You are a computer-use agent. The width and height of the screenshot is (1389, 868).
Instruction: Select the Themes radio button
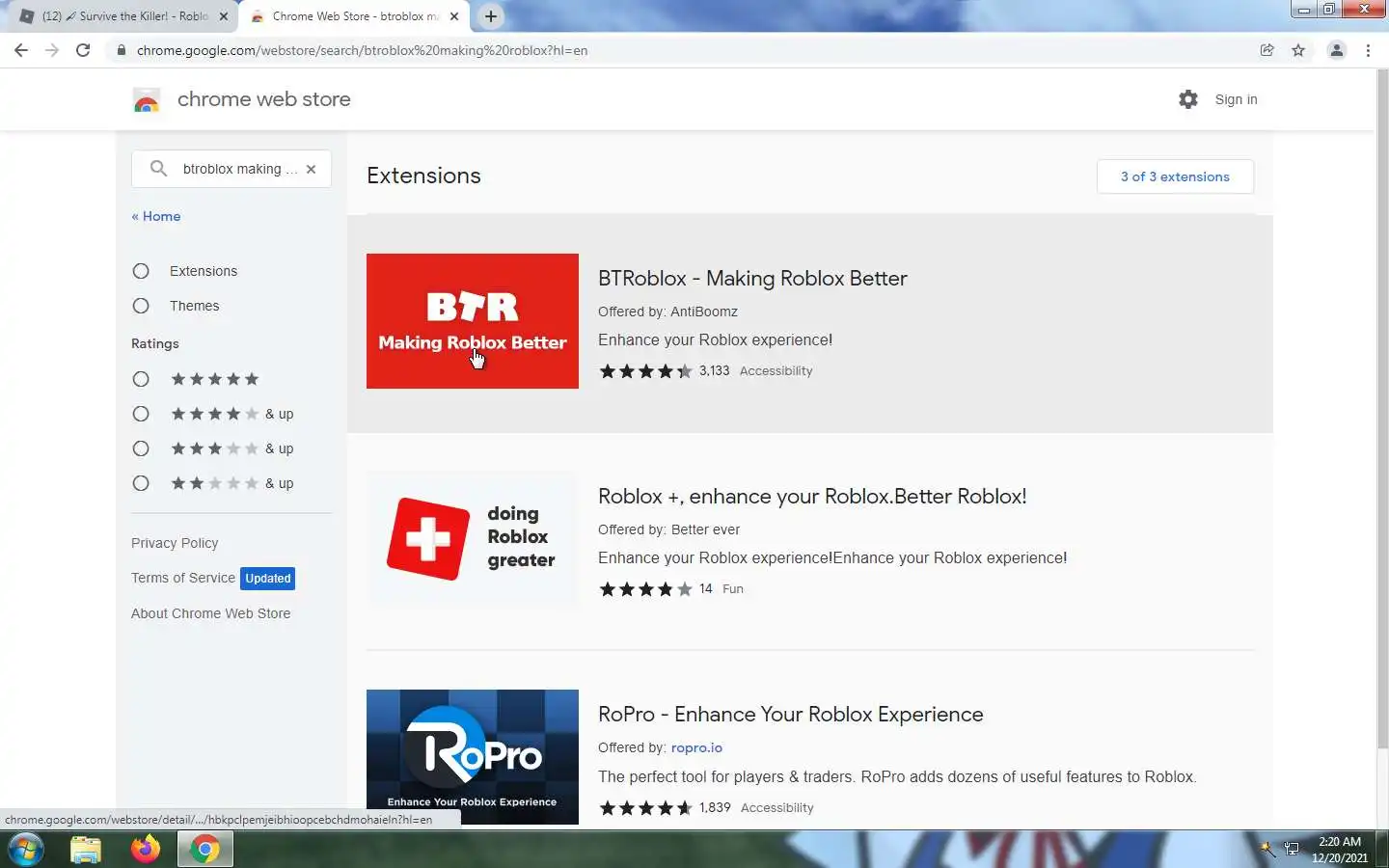[141, 306]
